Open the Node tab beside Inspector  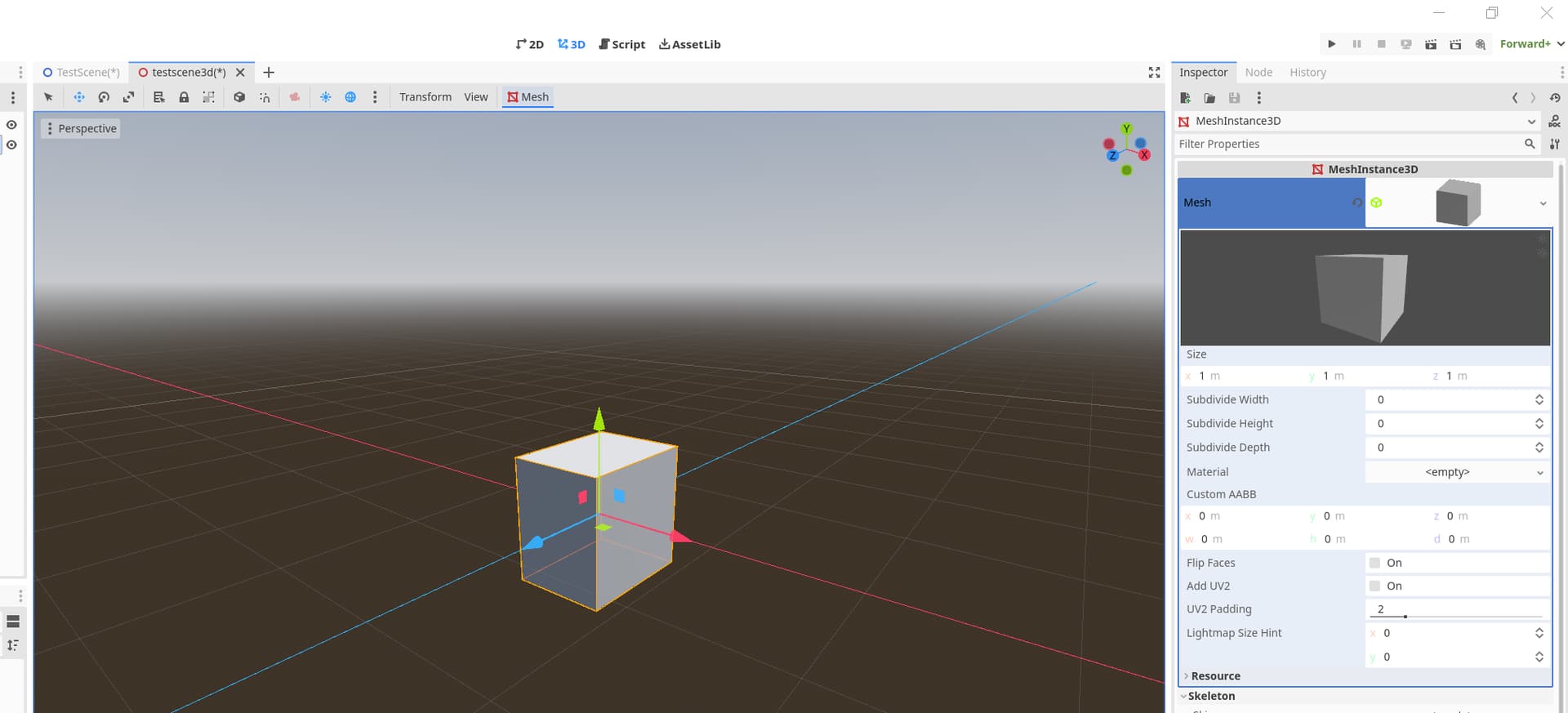point(1258,73)
